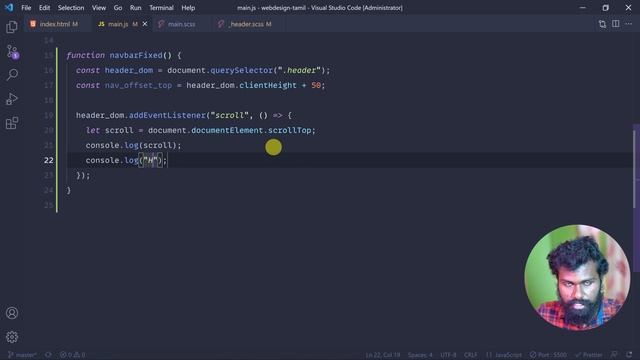Change end of line sequence CRLF
This screenshot has width=640, height=360.
470,355
